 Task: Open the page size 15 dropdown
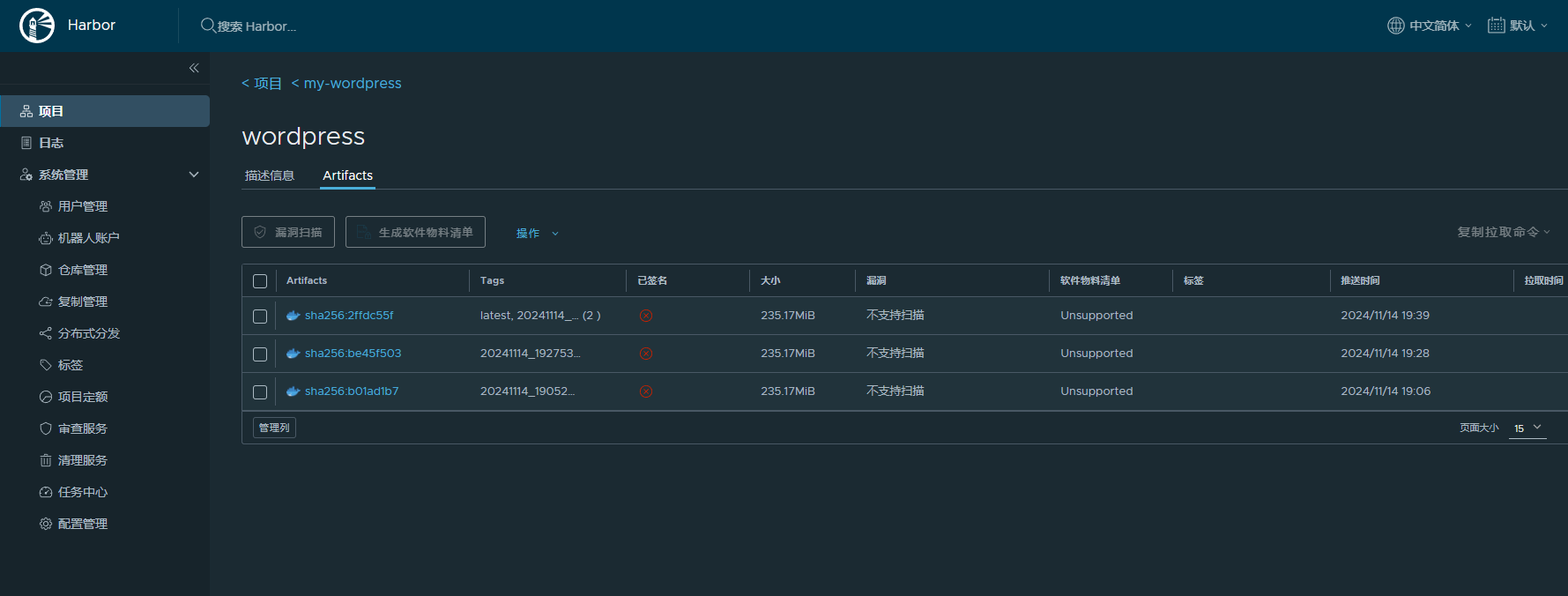point(1527,428)
